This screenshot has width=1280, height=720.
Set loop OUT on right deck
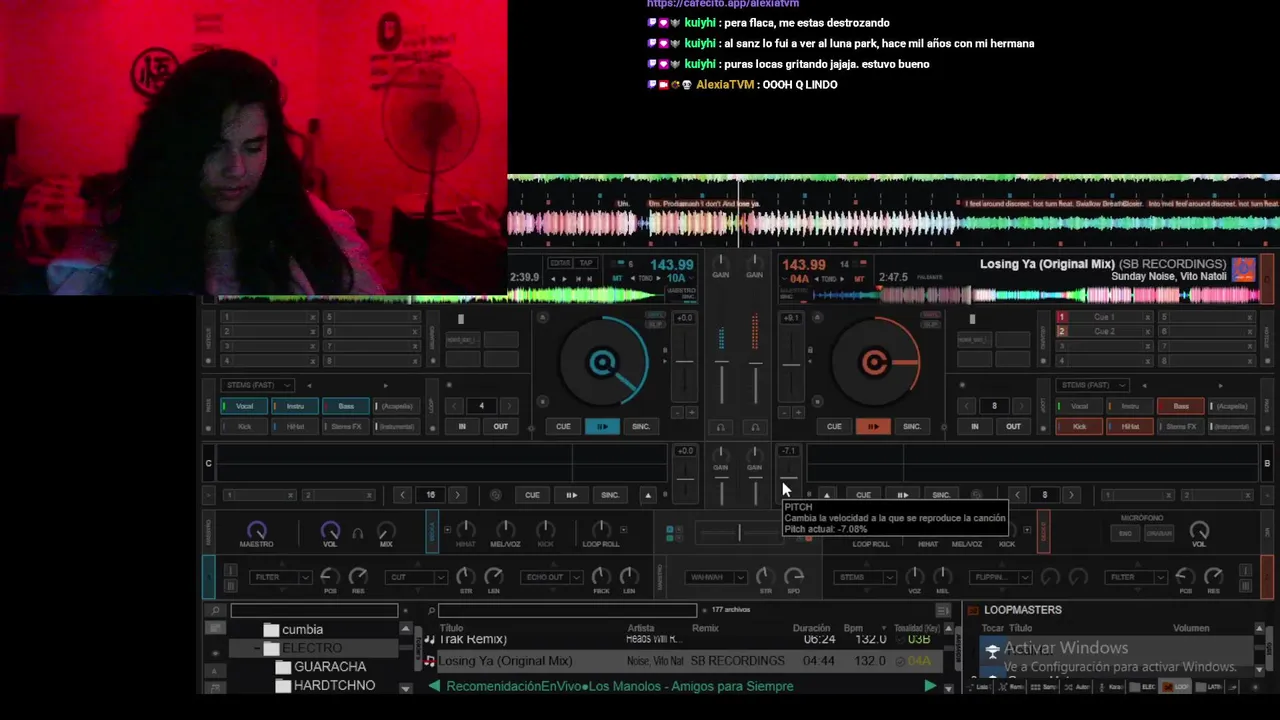(x=1013, y=426)
